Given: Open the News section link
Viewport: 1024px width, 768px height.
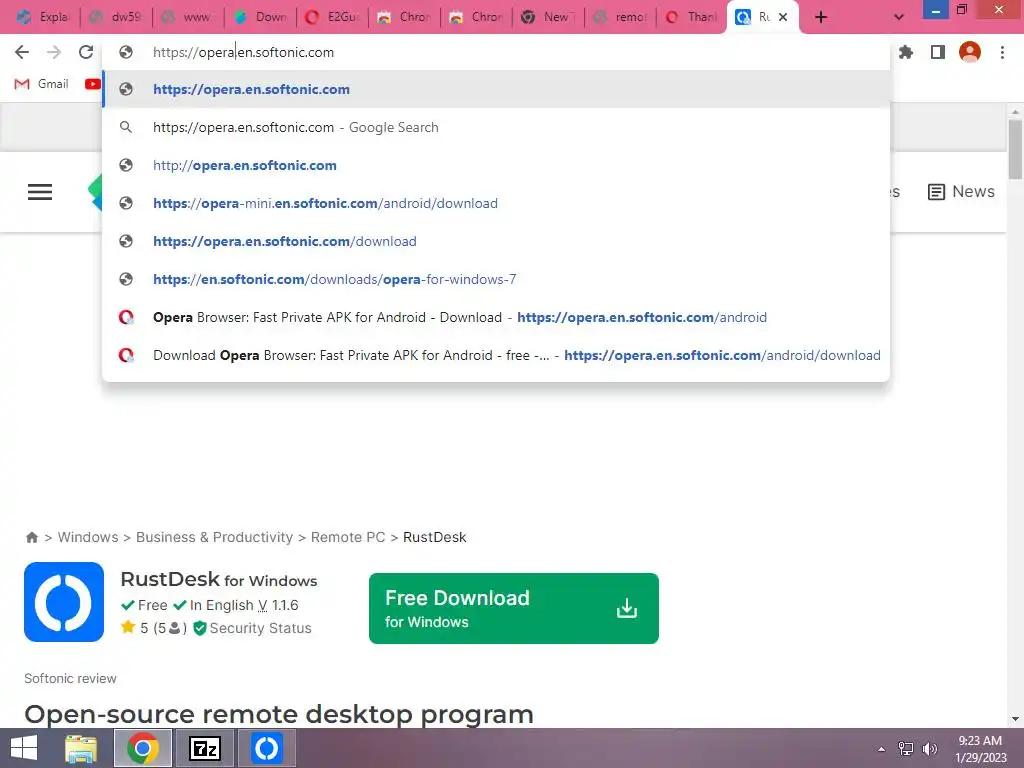Looking at the screenshot, I should click(961, 191).
